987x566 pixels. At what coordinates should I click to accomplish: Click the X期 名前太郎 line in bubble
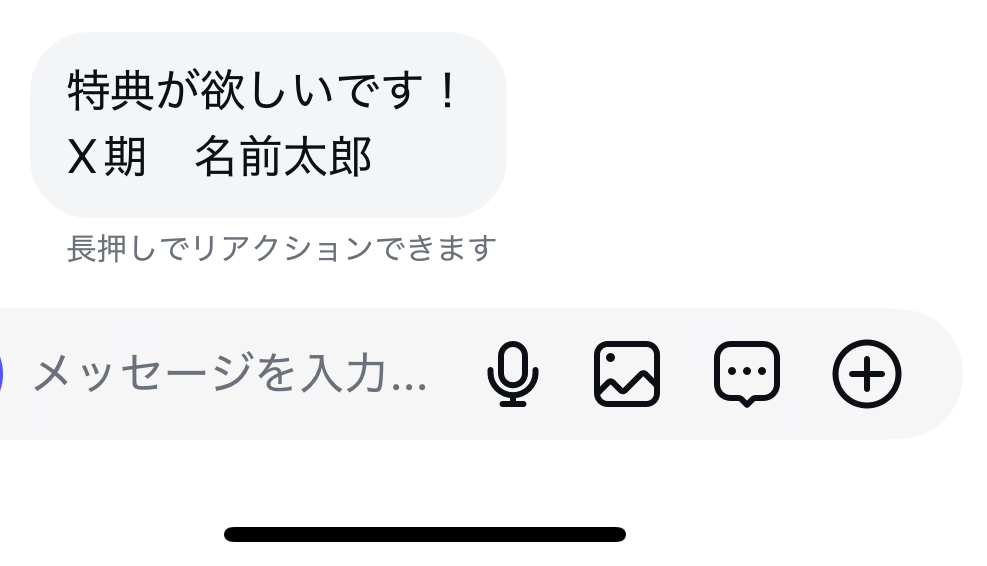[x=219, y=156]
